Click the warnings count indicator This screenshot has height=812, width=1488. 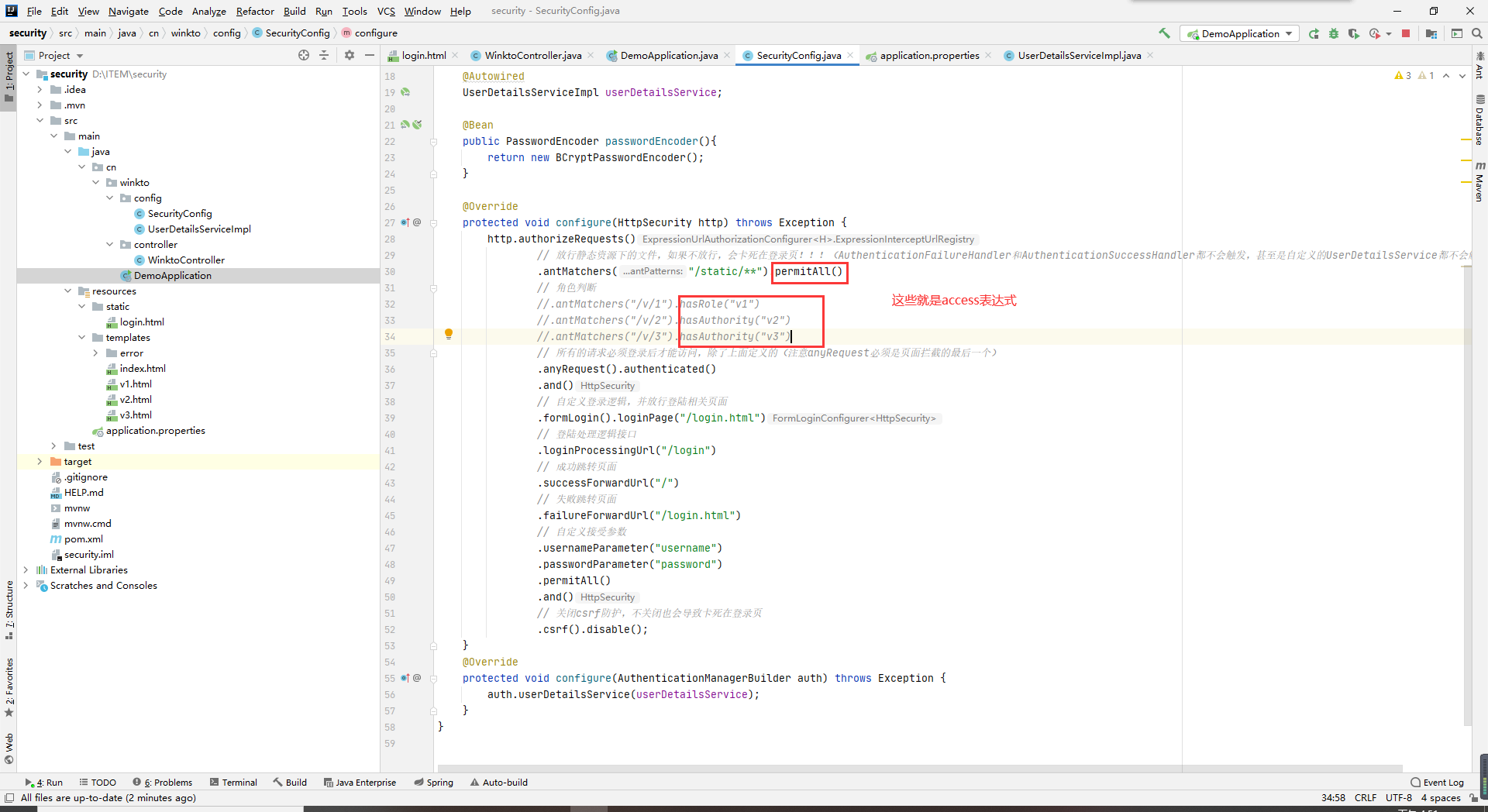point(1403,76)
